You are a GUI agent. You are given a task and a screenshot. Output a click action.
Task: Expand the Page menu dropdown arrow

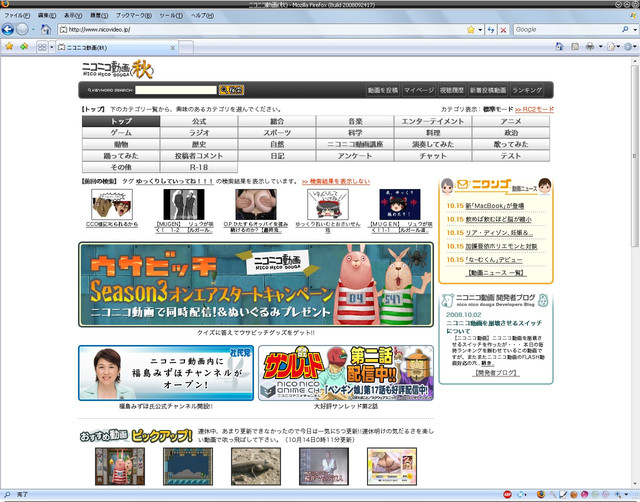coord(618,47)
